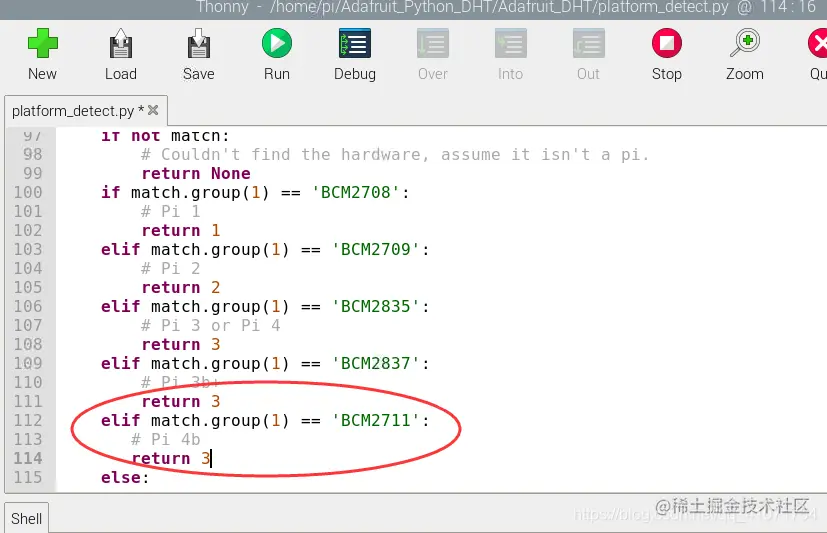
Task: Close the platform_detect.py tab
Action: click(153, 110)
